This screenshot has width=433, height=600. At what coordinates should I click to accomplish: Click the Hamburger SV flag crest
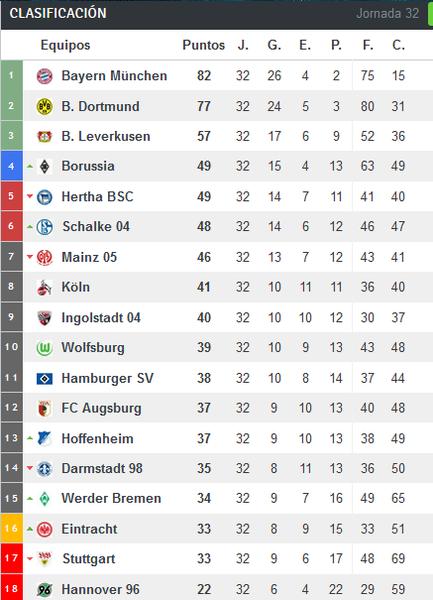tap(44, 379)
